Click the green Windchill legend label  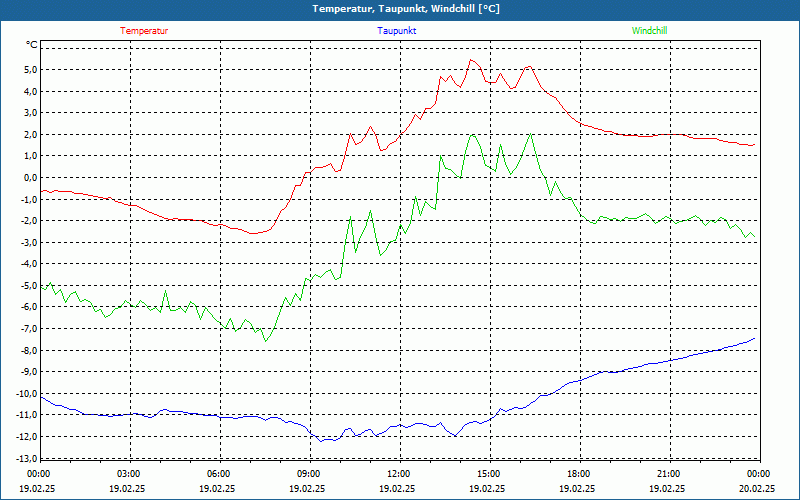tap(649, 31)
